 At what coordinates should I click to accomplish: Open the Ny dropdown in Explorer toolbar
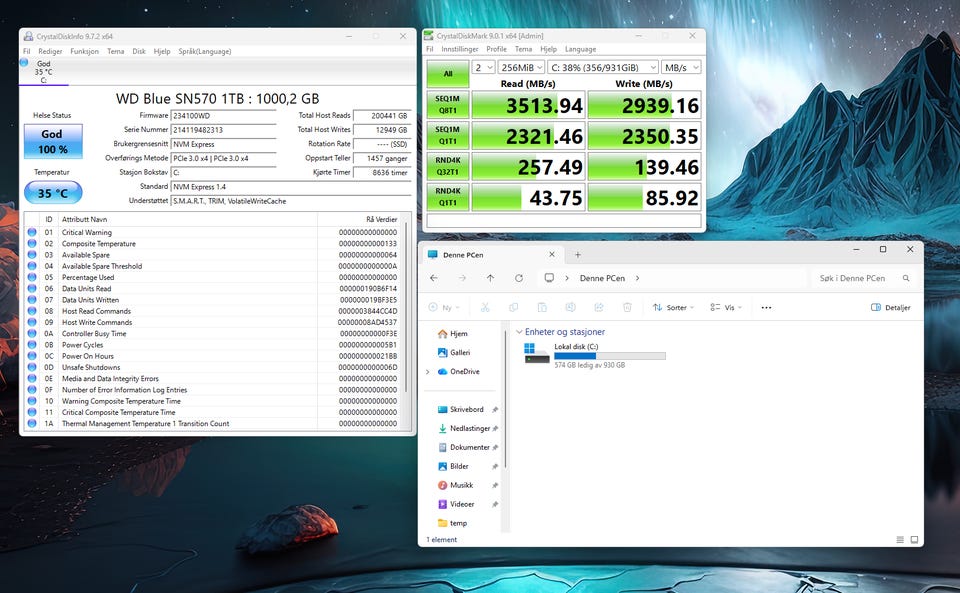coord(444,307)
